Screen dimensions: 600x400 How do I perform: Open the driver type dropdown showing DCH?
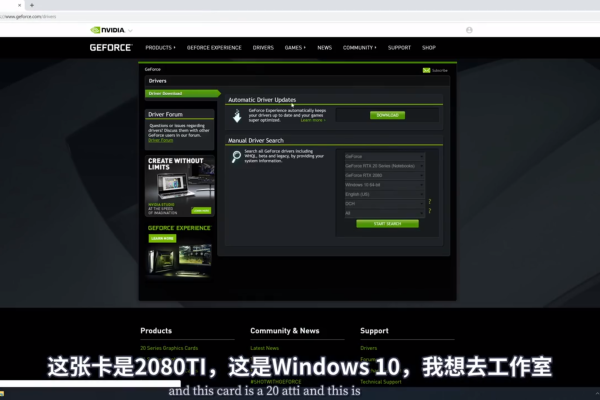point(384,204)
